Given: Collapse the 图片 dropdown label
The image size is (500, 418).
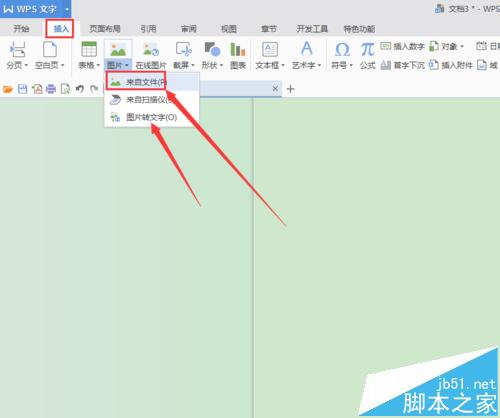Looking at the screenshot, I should tap(118, 65).
